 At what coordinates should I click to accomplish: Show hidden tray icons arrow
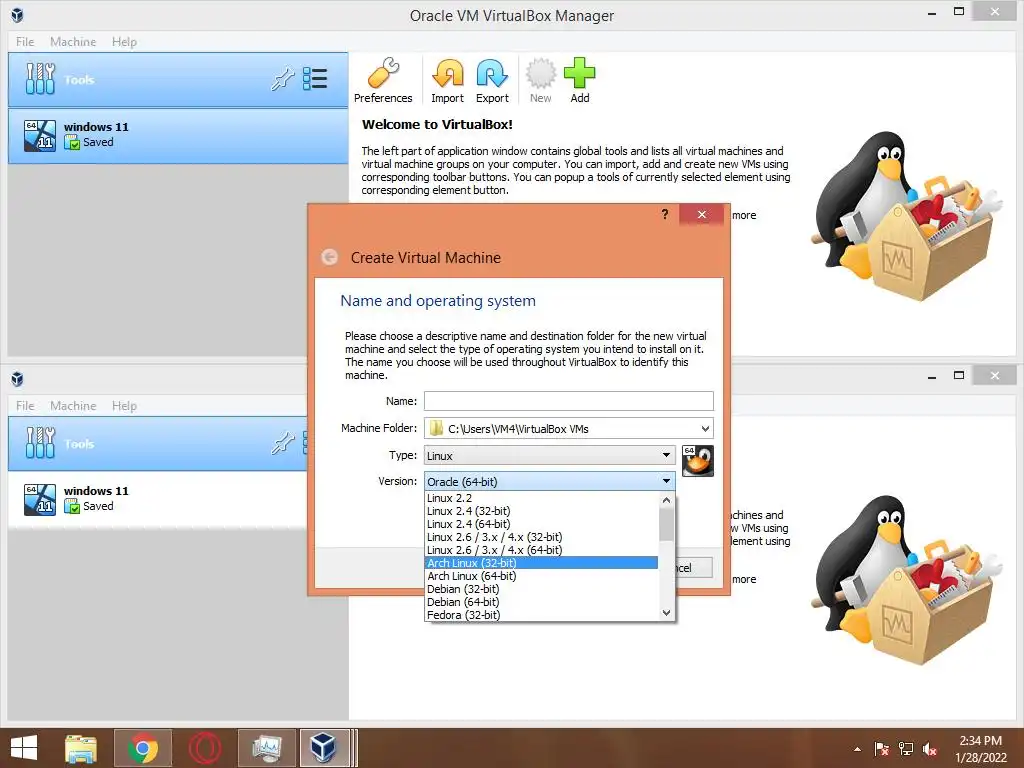point(857,749)
